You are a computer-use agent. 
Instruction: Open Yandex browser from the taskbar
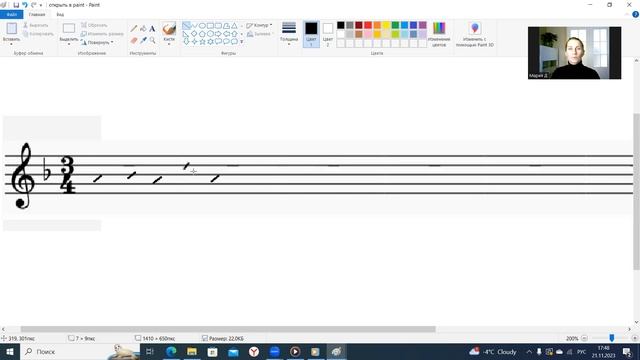pos(254,351)
